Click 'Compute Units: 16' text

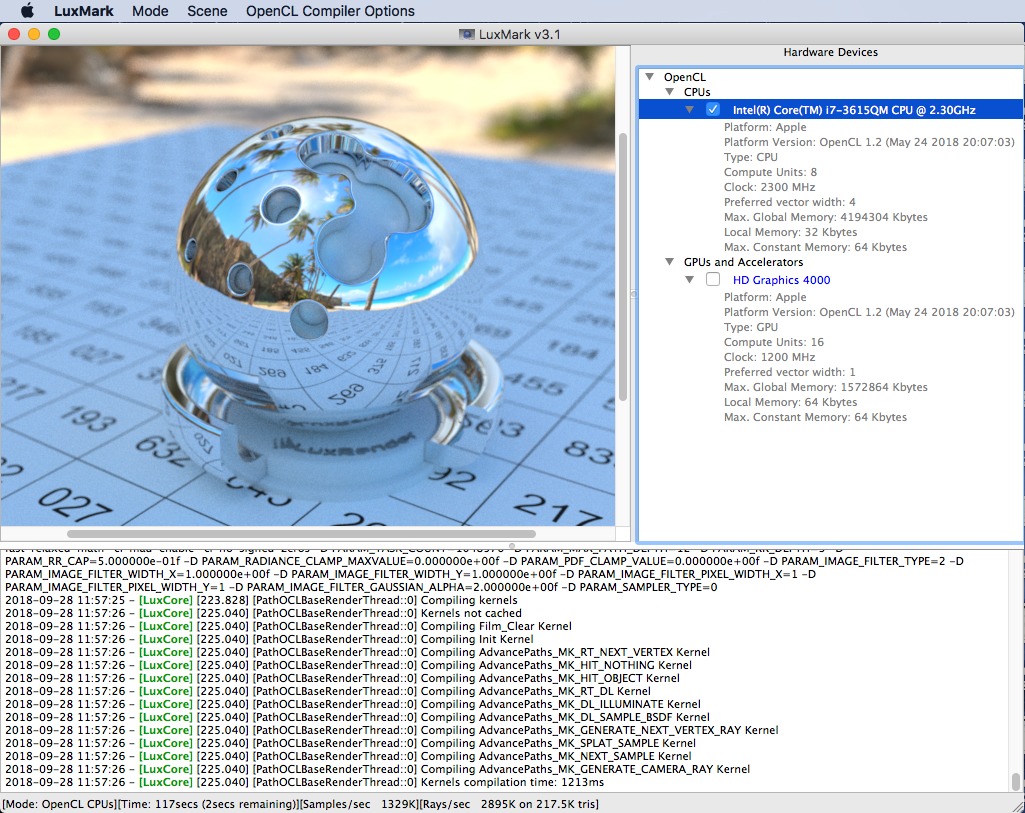pyautogui.click(x=773, y=342)
